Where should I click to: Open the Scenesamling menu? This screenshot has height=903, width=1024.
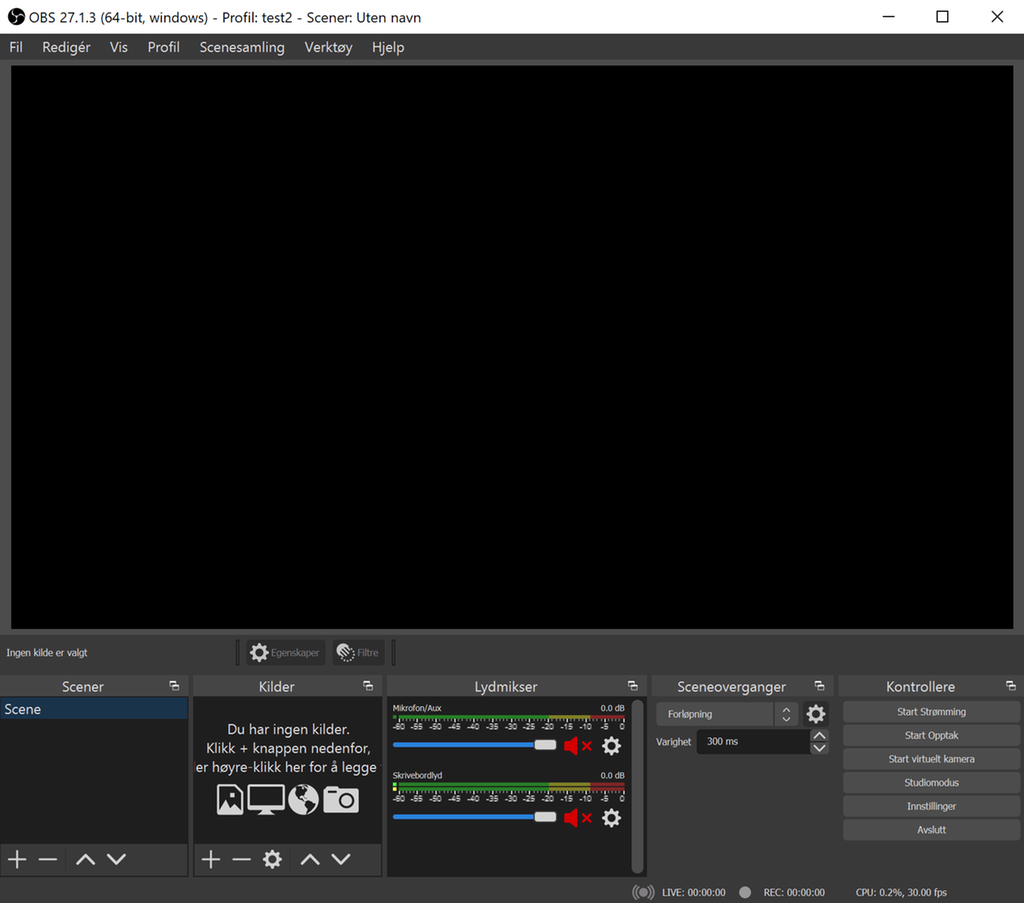(x=242, y=47)
